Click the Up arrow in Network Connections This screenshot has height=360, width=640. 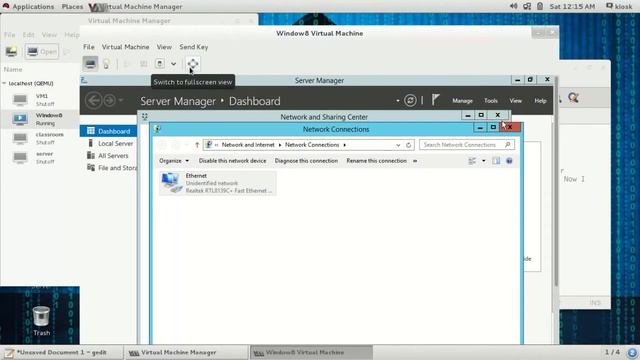tap(197, 145)
